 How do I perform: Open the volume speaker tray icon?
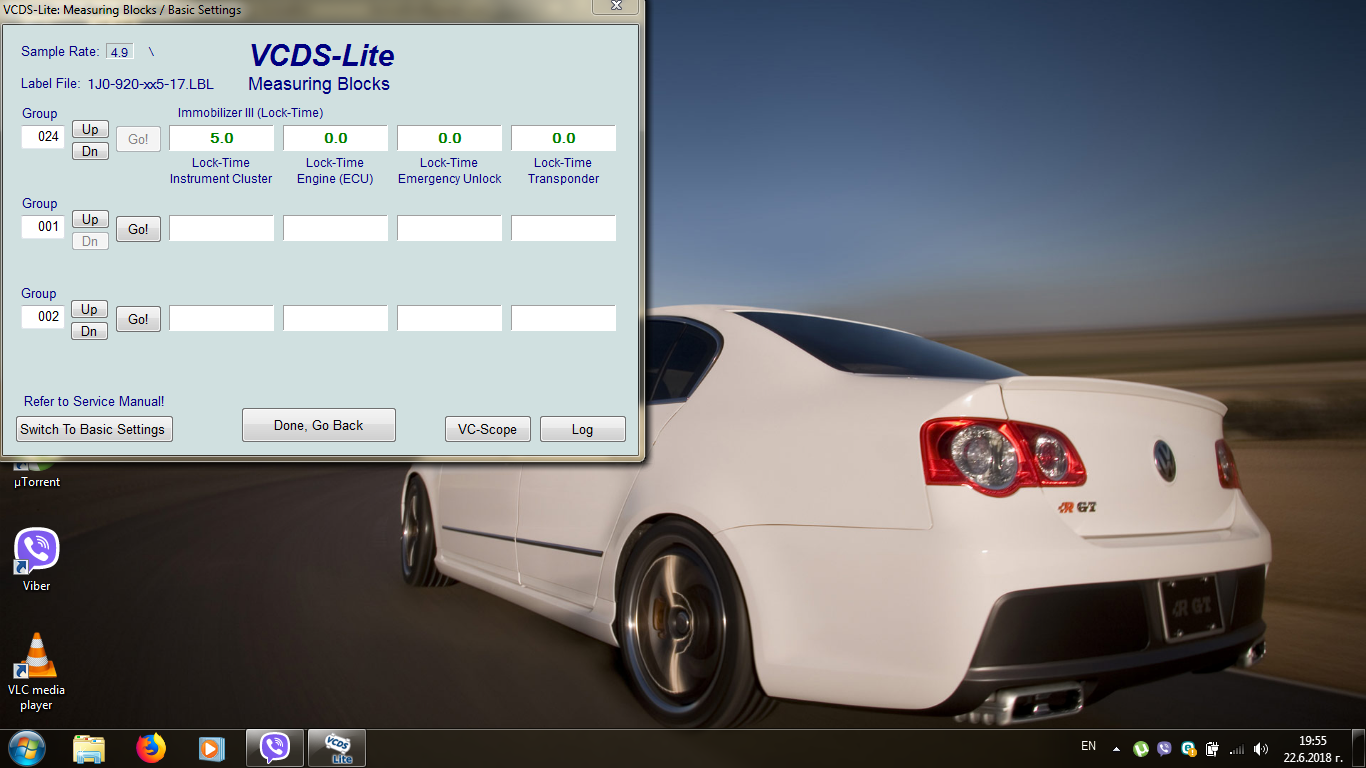click(x=1260, y=748)
